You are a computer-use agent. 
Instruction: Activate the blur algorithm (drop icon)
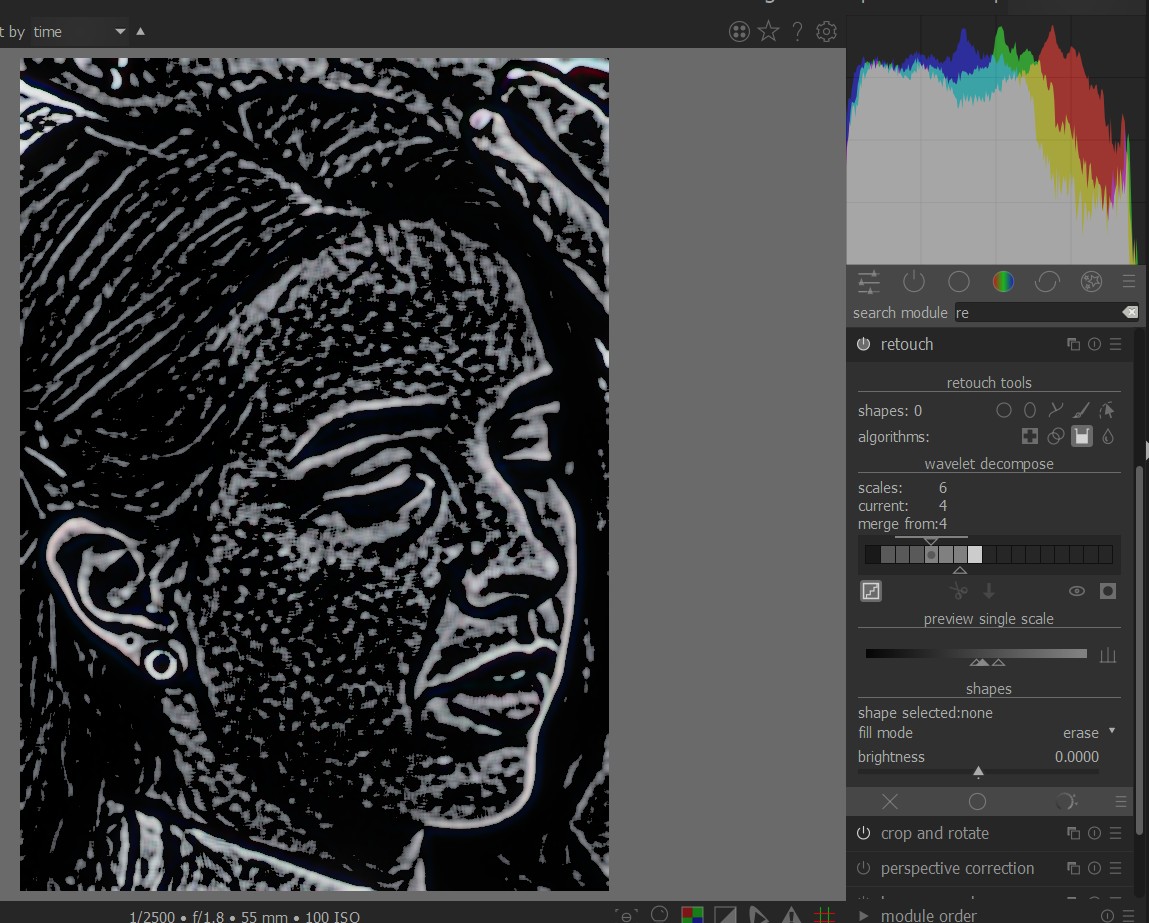point(1107,437)
